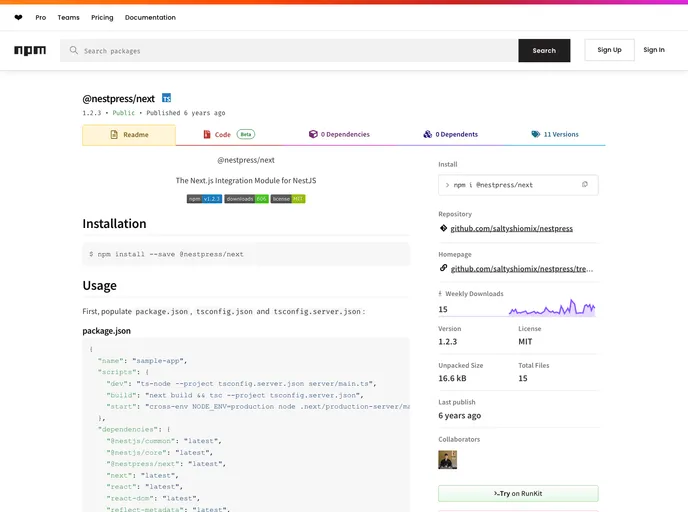
Task: Focus the Search packages input field
Action: [x=289, y=50]
